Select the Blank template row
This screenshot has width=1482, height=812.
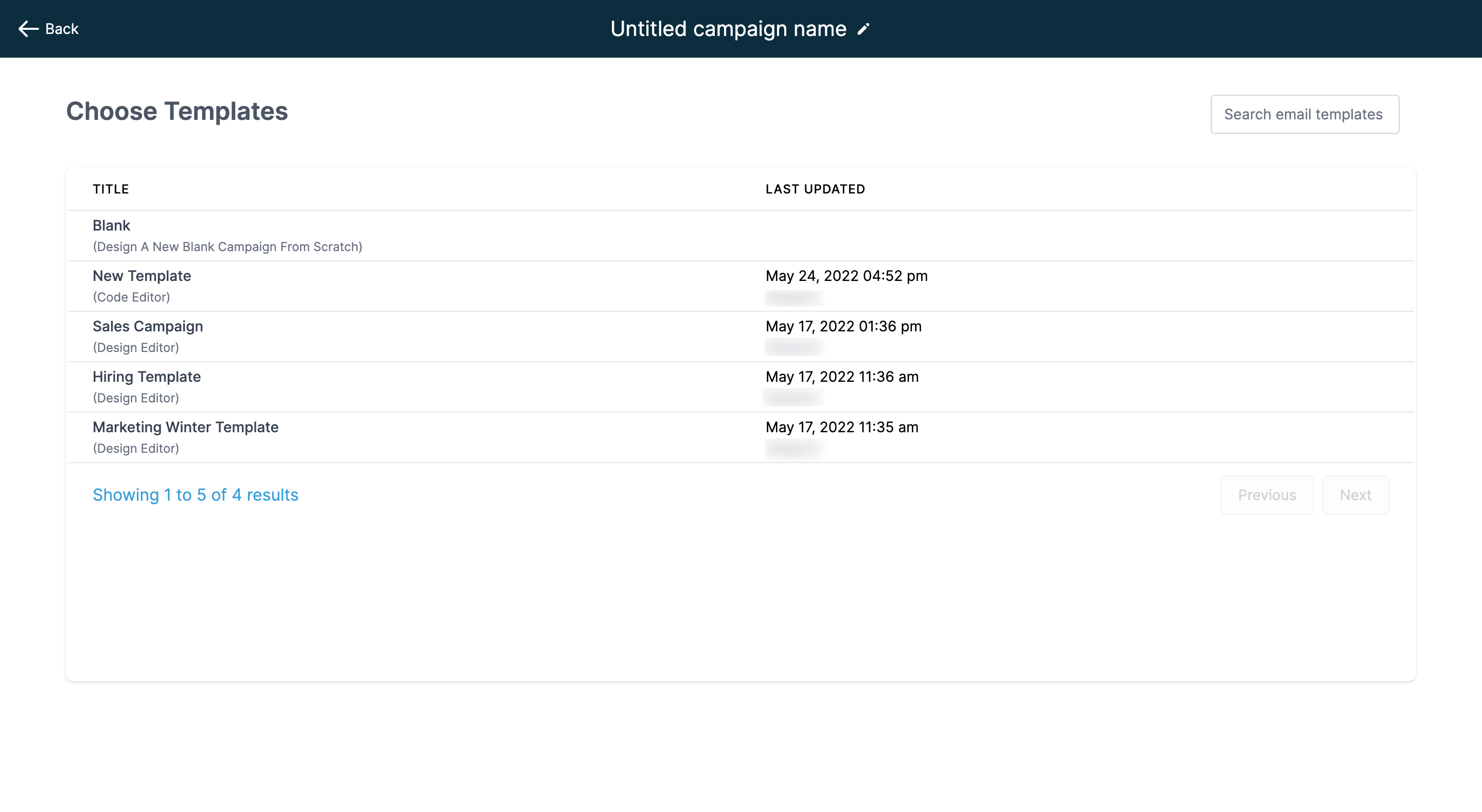click(x=112, y=225)
